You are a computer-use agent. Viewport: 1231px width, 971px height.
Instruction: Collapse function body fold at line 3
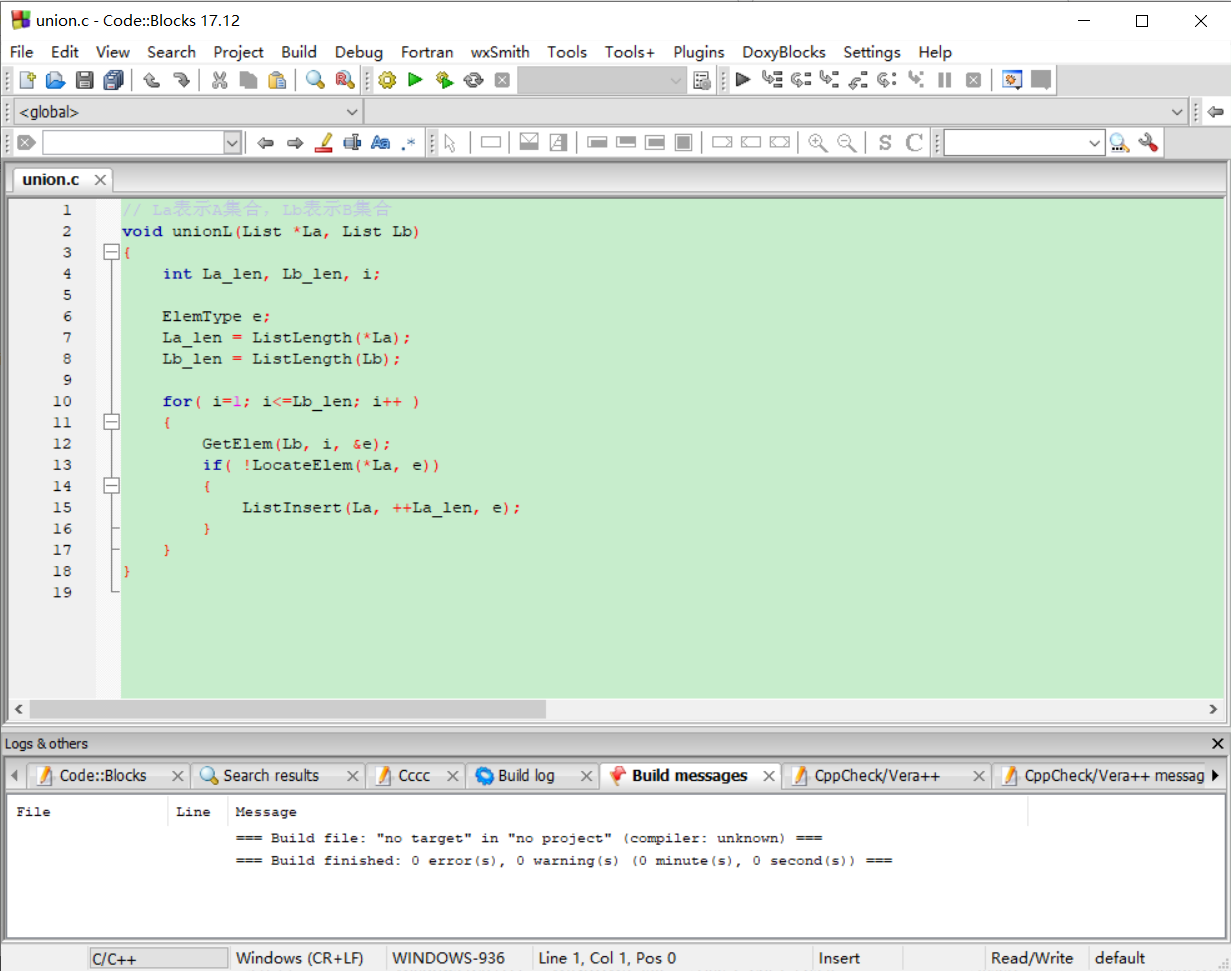click(111, 253)
